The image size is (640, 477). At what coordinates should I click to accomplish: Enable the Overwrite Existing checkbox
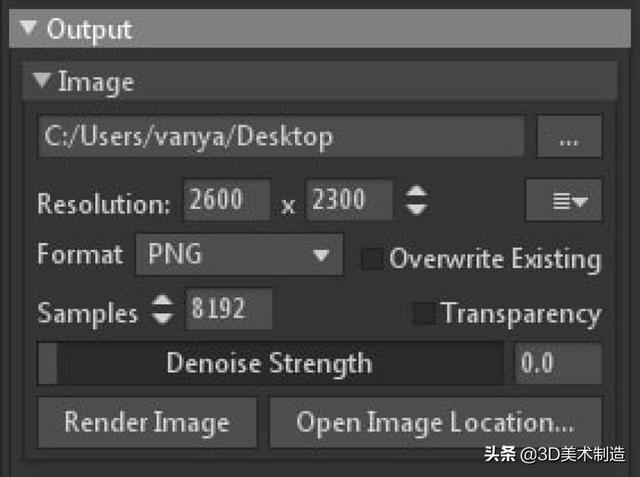coord(372,259)
